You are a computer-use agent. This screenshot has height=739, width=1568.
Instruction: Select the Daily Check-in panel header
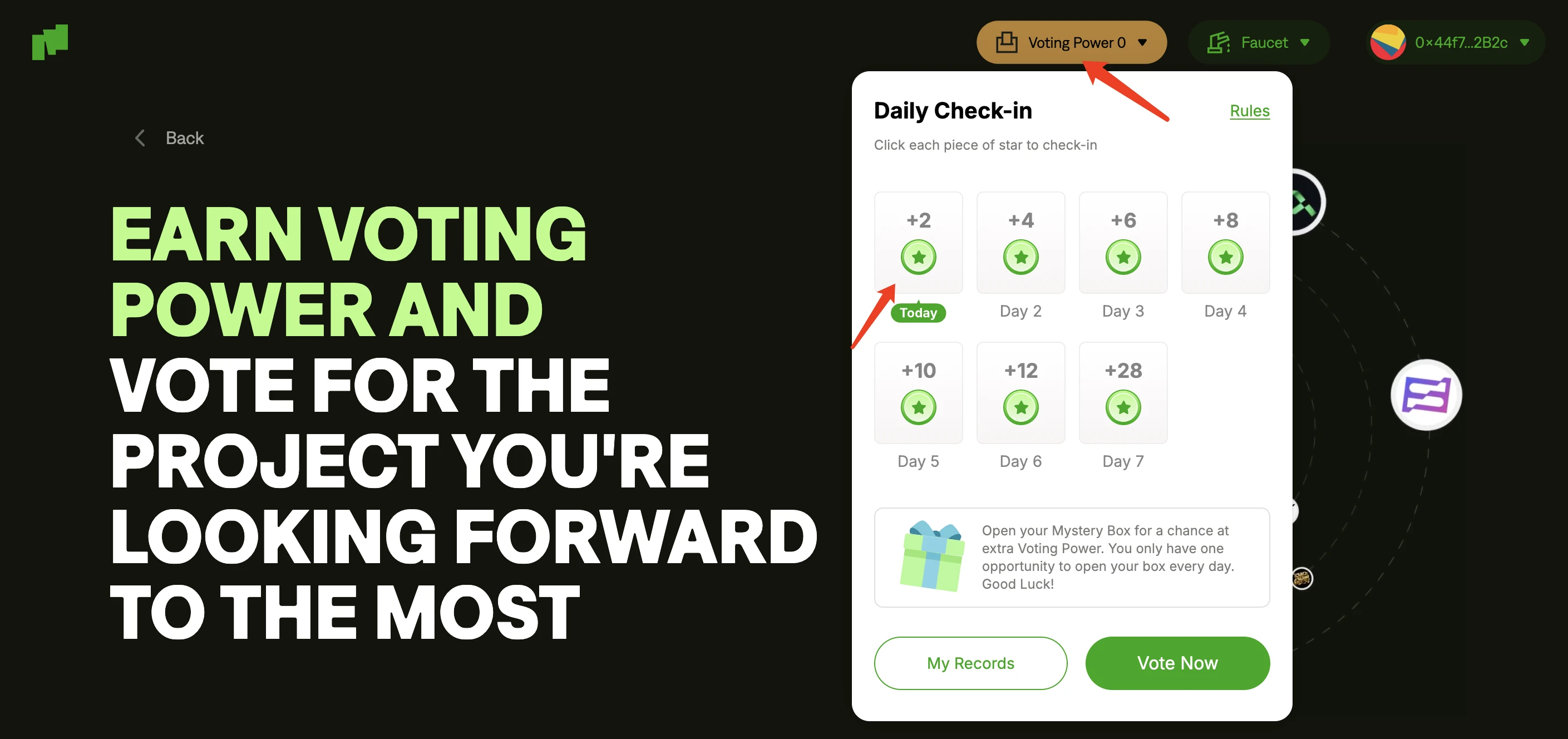tap(952, 109)
